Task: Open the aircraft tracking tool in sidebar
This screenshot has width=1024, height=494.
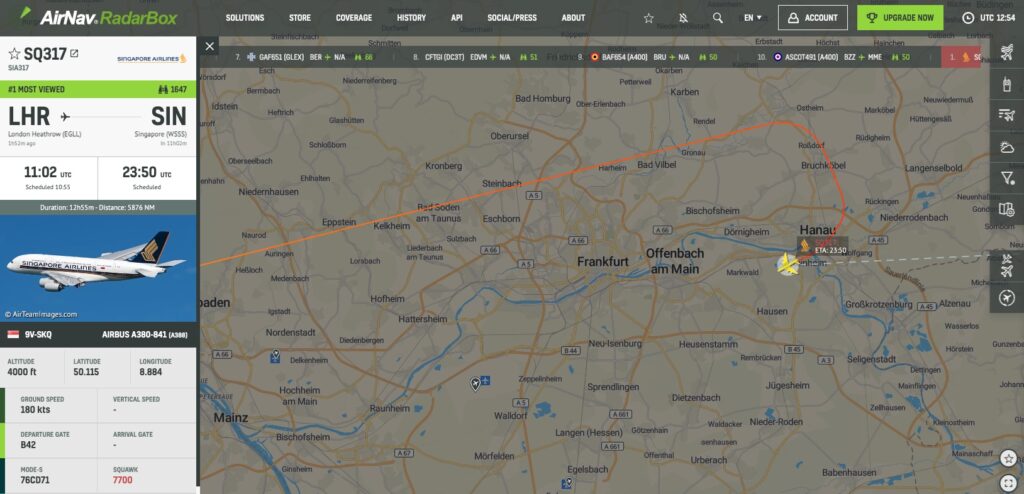Action: [x=1006, y=52]
